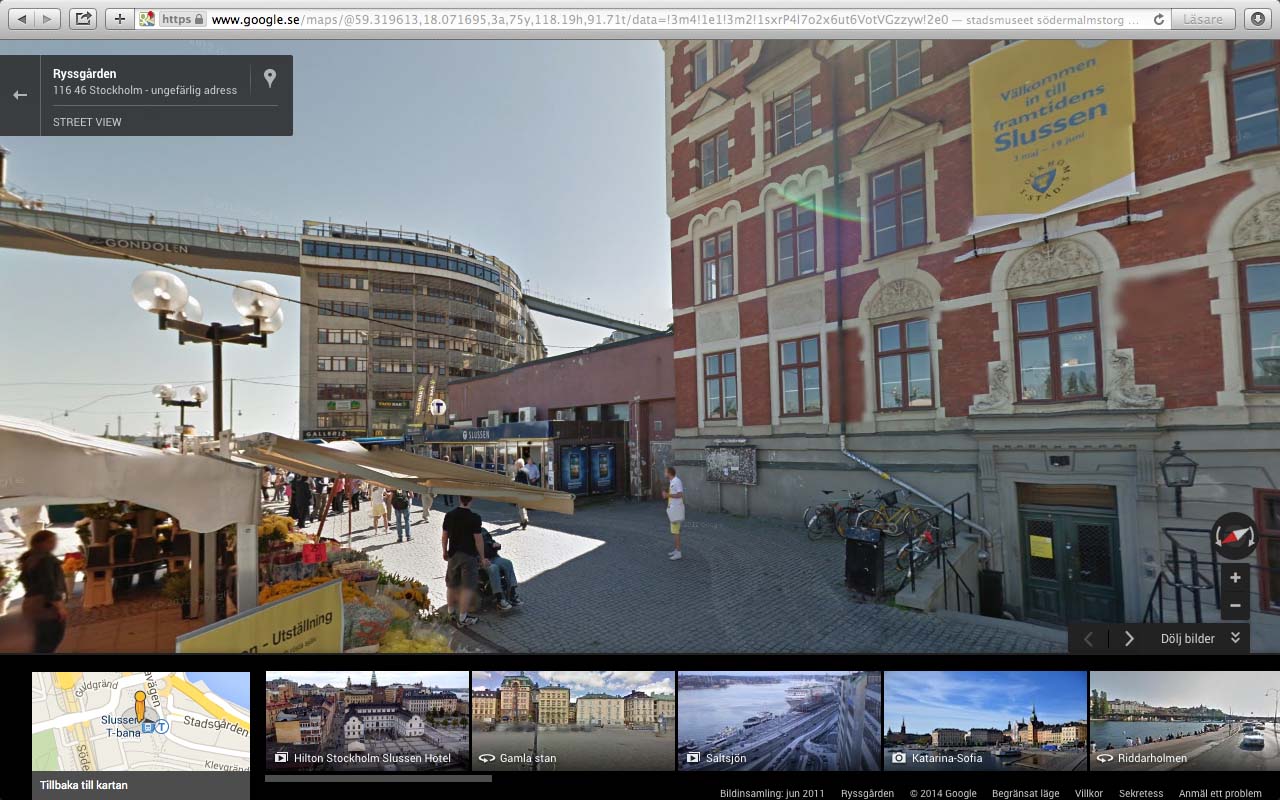Click the location pin icon in info card
Image resolution: width=1280 pixels, height=800 pixels.
click(269, 78)
